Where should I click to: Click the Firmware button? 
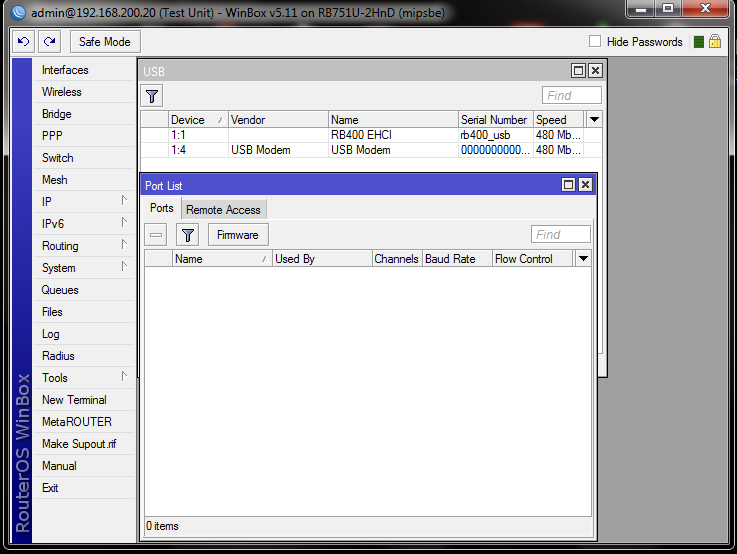click(x=238, y=234)
